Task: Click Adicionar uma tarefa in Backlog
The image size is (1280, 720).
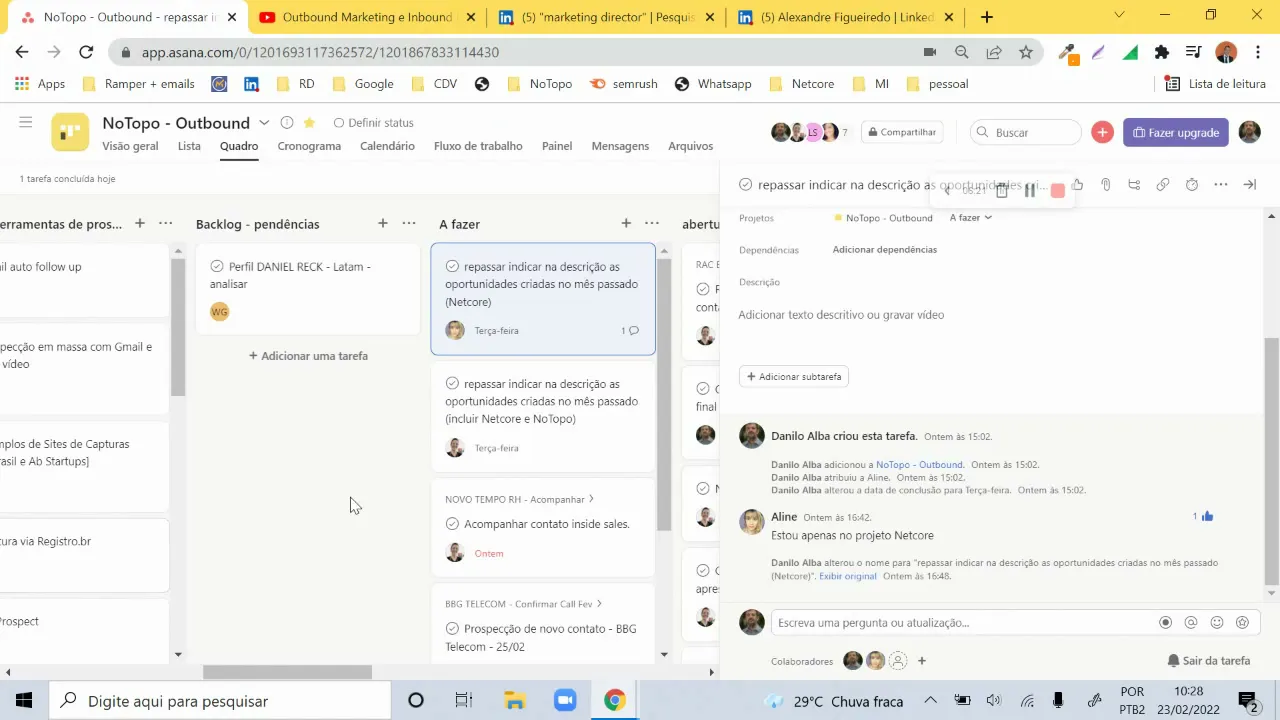Action: 308,356
